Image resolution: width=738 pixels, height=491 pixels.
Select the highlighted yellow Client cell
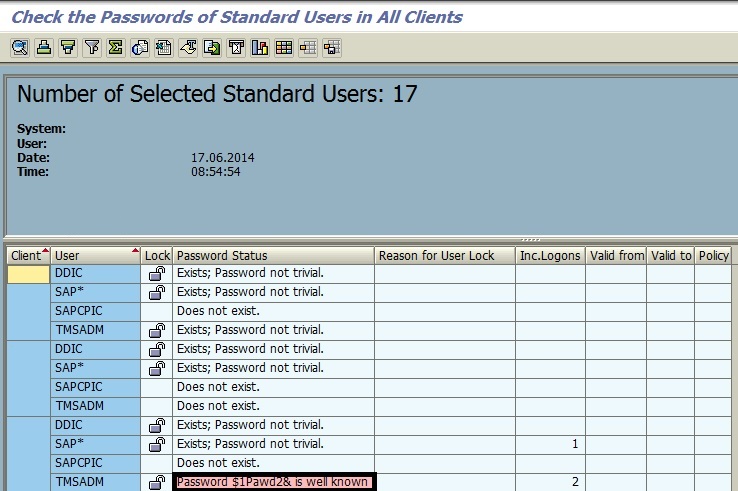[x=29, y=274]
